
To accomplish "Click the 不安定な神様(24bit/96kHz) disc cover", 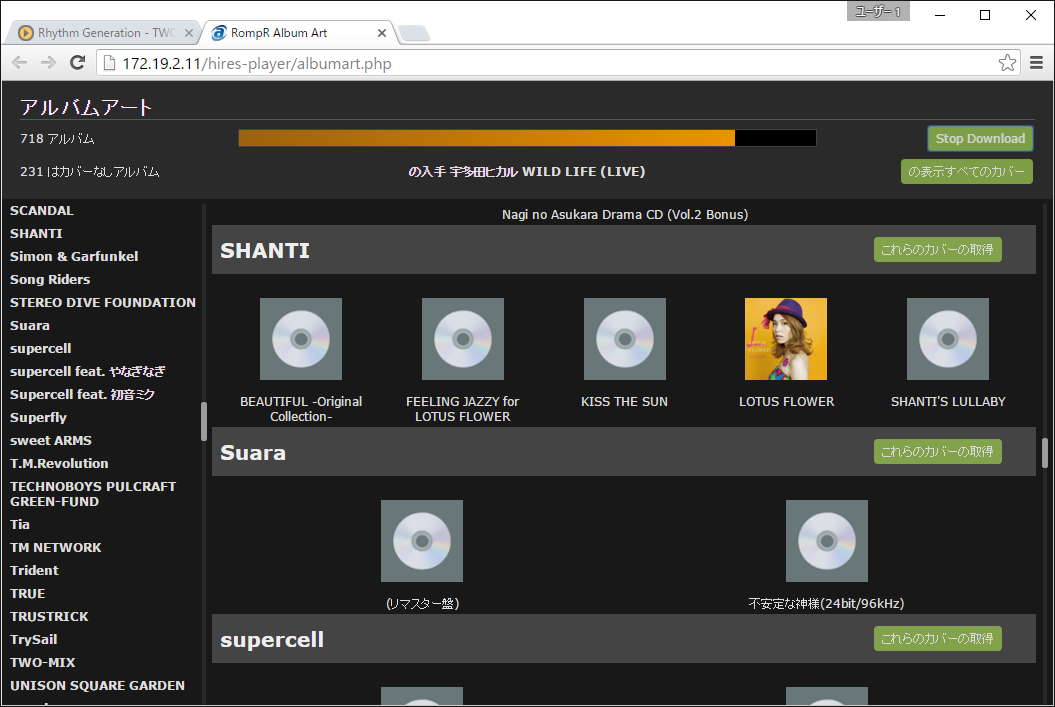I will point(827,541).
